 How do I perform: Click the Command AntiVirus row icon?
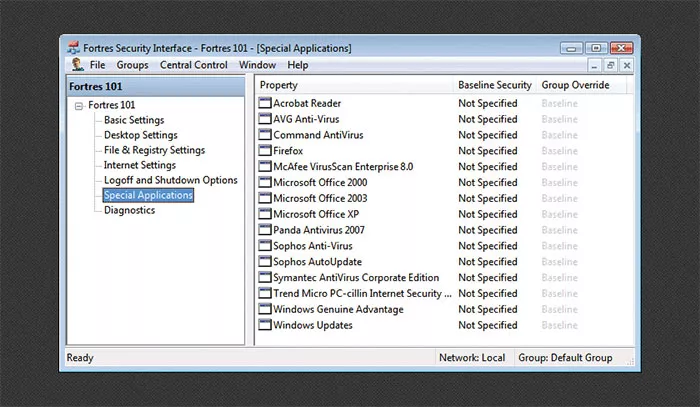click(265, 135)
